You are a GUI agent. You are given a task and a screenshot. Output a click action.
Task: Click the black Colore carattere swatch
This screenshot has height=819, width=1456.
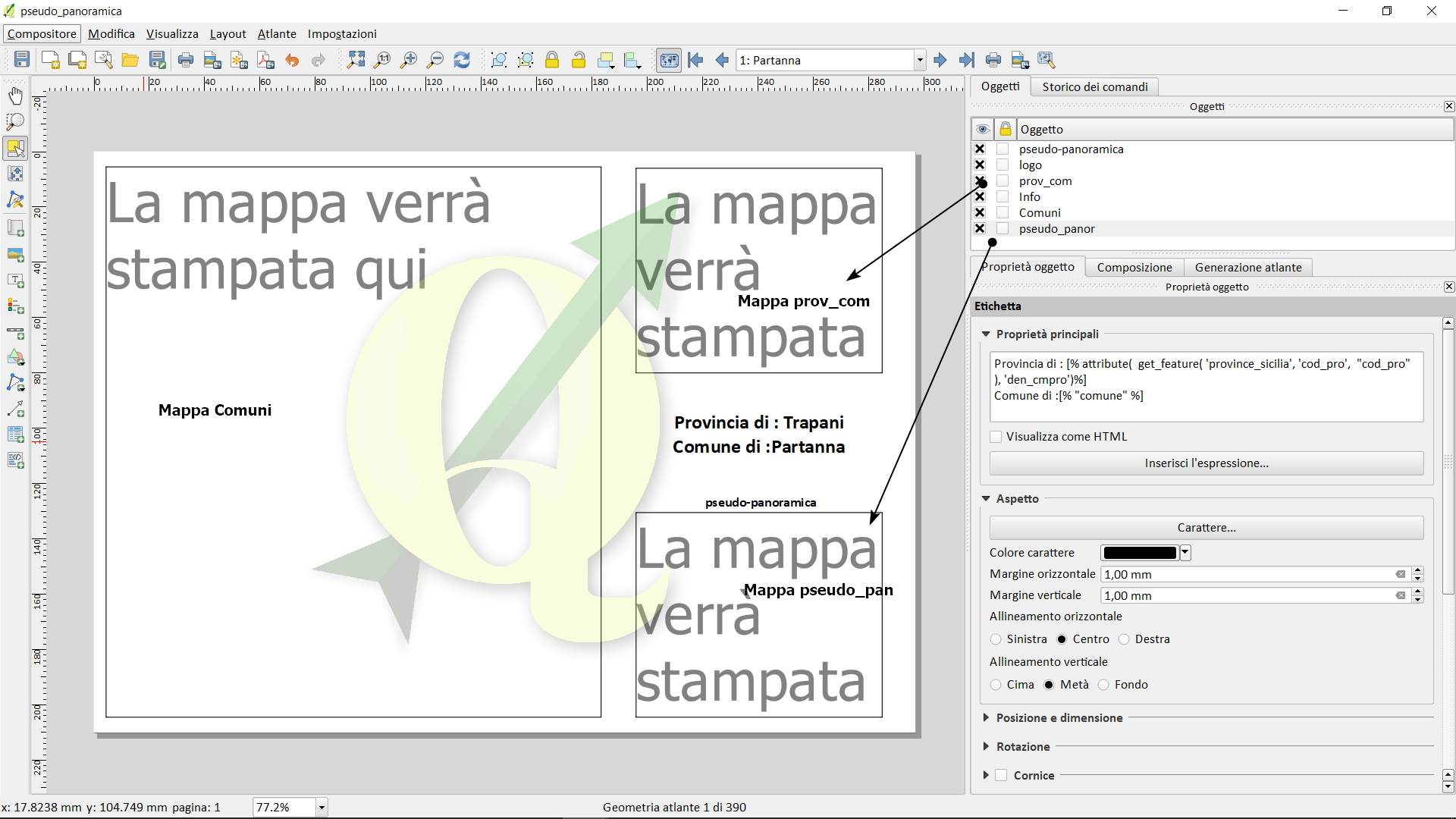[x=1139, y=553]
